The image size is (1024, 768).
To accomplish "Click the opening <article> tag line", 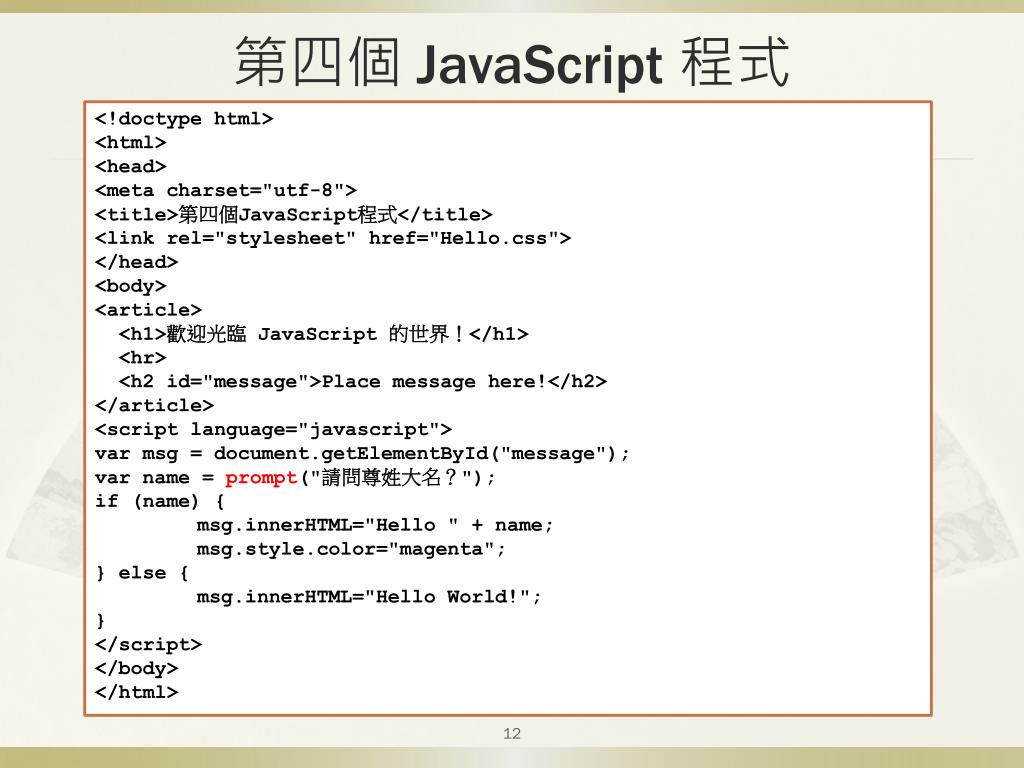I will pos(148,310).
